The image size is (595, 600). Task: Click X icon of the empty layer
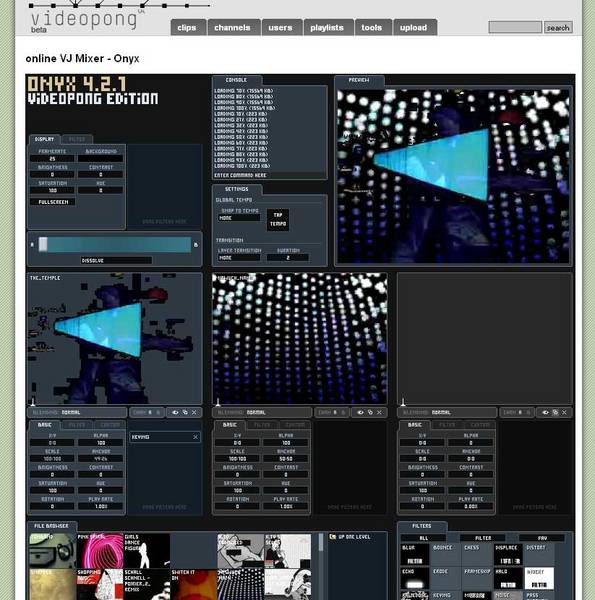(x=564, y=412)
